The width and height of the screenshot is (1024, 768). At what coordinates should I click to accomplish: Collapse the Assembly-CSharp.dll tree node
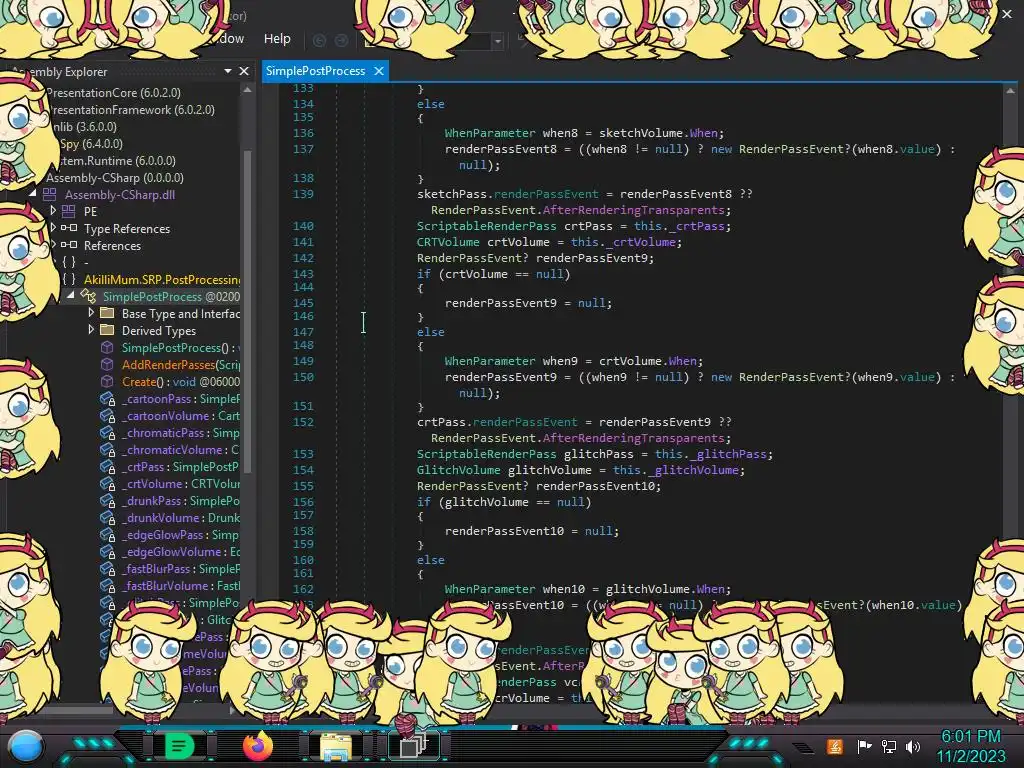coord(33,194)
